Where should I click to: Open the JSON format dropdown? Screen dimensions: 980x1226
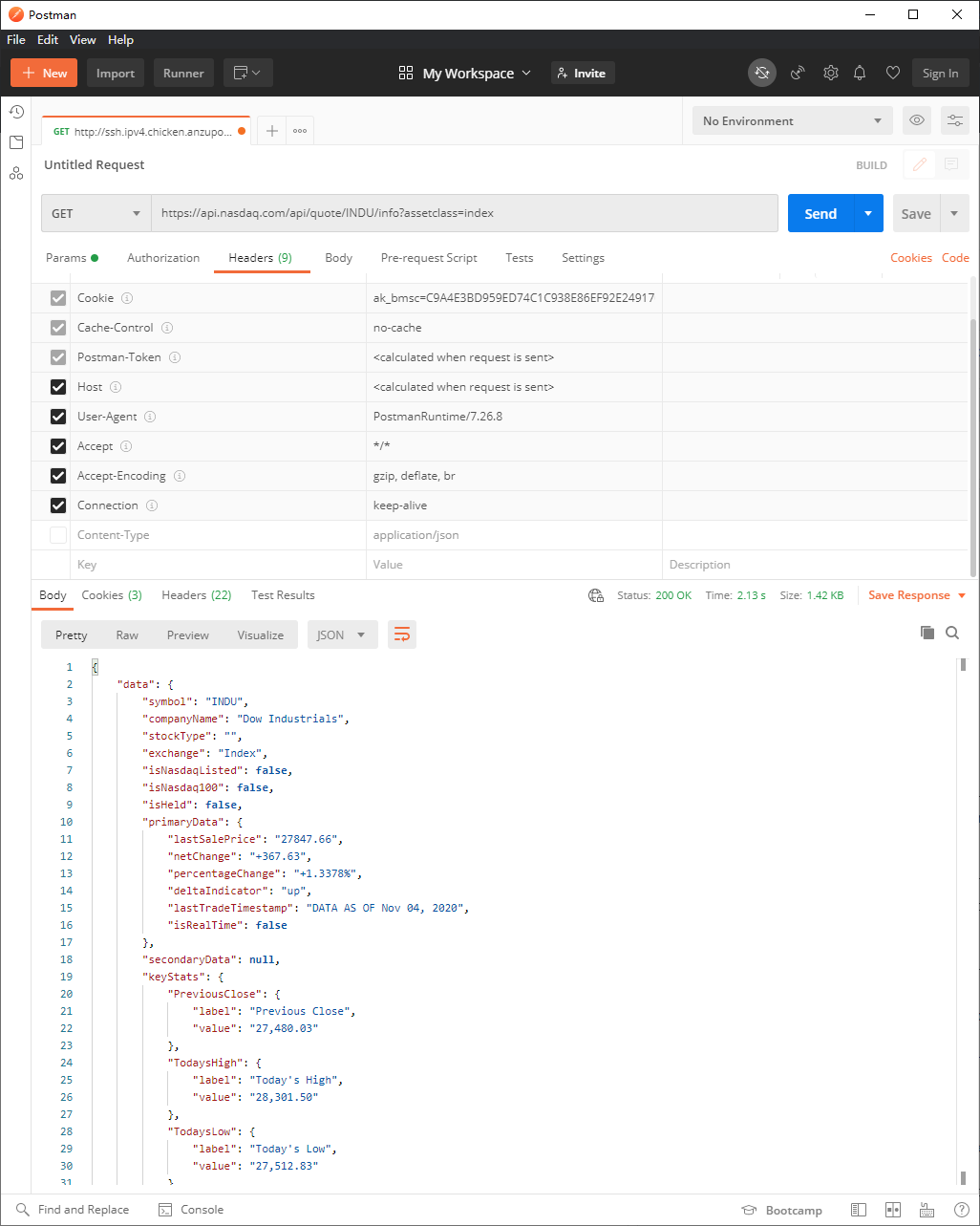click(342, 635)
